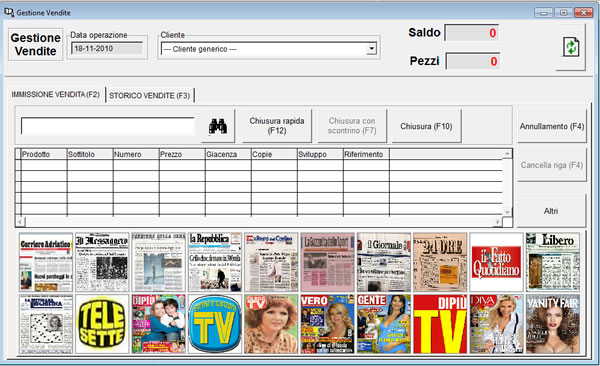Image resolution: width=600 pixels, height=366 pixels.
Task: Select the Dipiù TV red magazine icon
Action: [x=440, y=324]
